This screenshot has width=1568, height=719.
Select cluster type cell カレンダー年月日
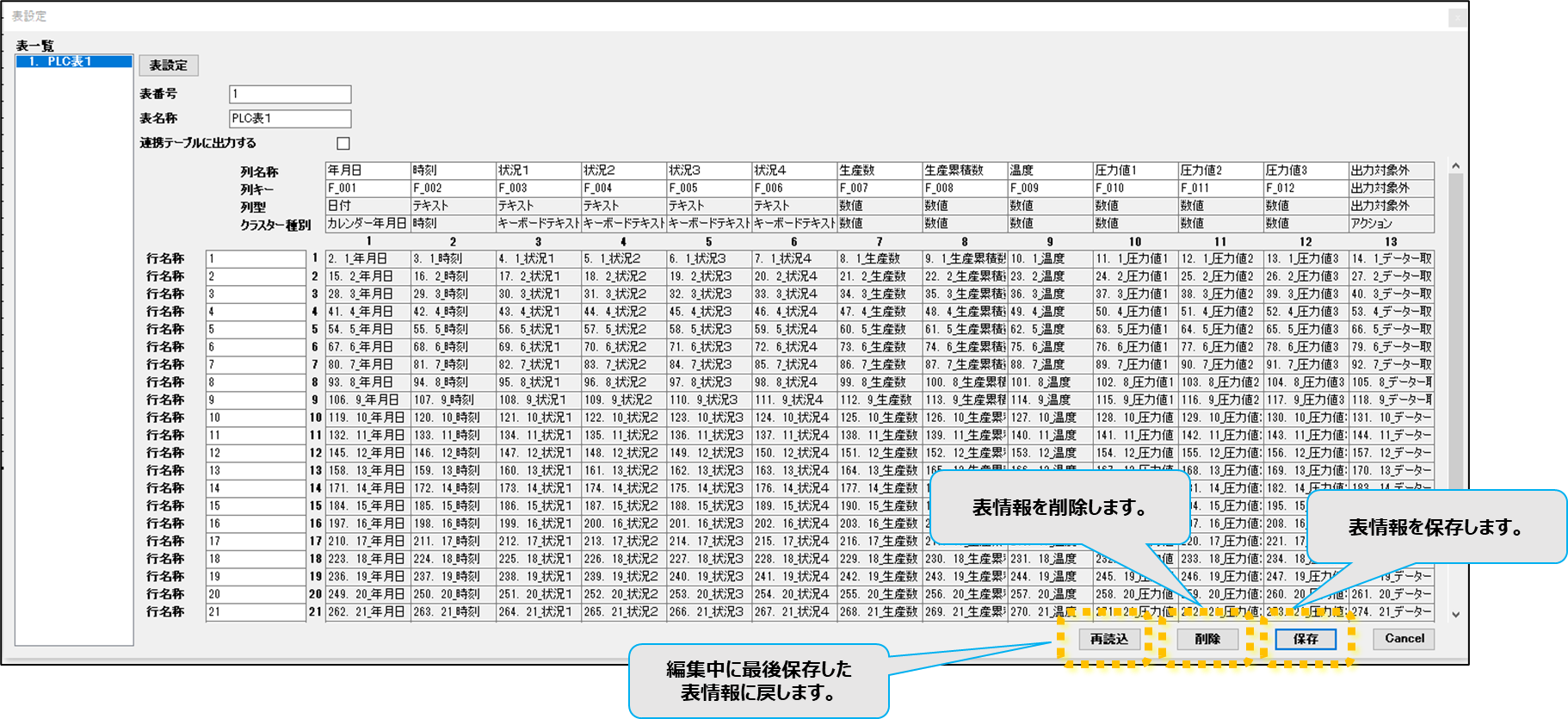click(x=367, y=223)
